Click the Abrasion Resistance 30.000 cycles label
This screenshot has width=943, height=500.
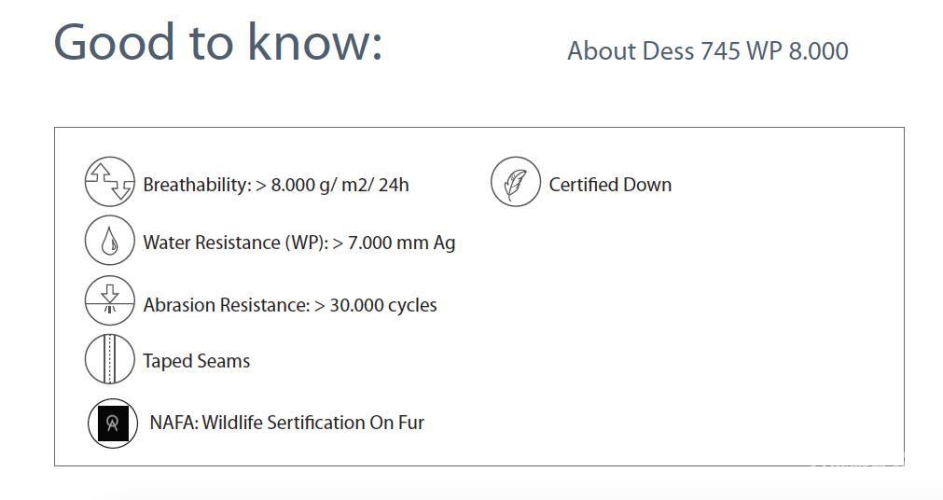point(290,305)
